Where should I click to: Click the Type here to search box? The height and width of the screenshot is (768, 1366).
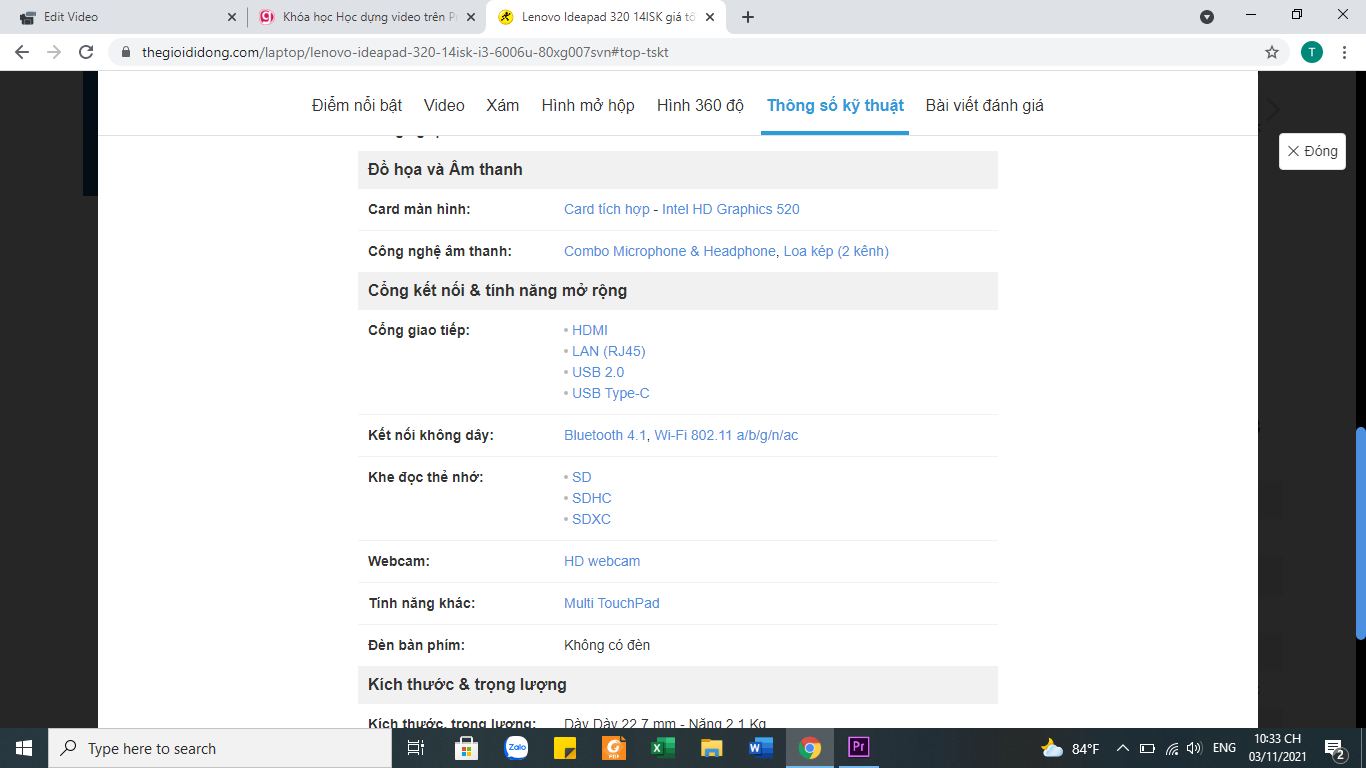click(219, 748)
